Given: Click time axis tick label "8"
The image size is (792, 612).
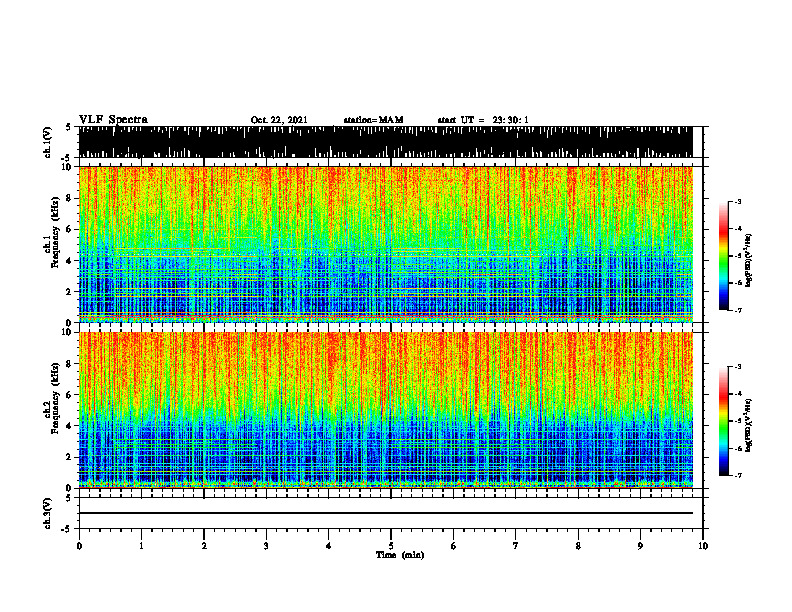Looking at the screenshot, I should point(578,546).
